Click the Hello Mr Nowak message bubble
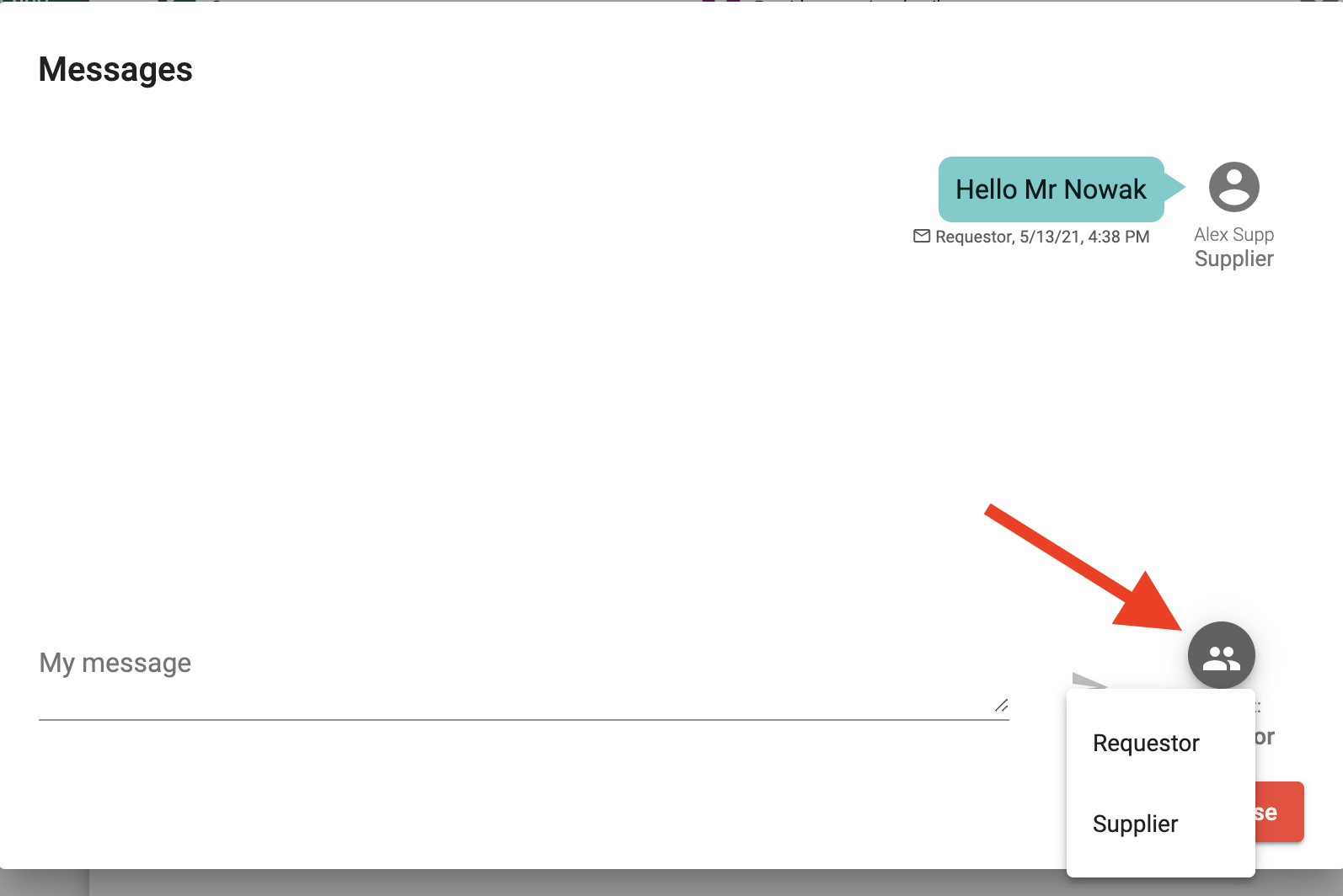The width and height of the screenshot is (1343, 896). point(1051,189)
